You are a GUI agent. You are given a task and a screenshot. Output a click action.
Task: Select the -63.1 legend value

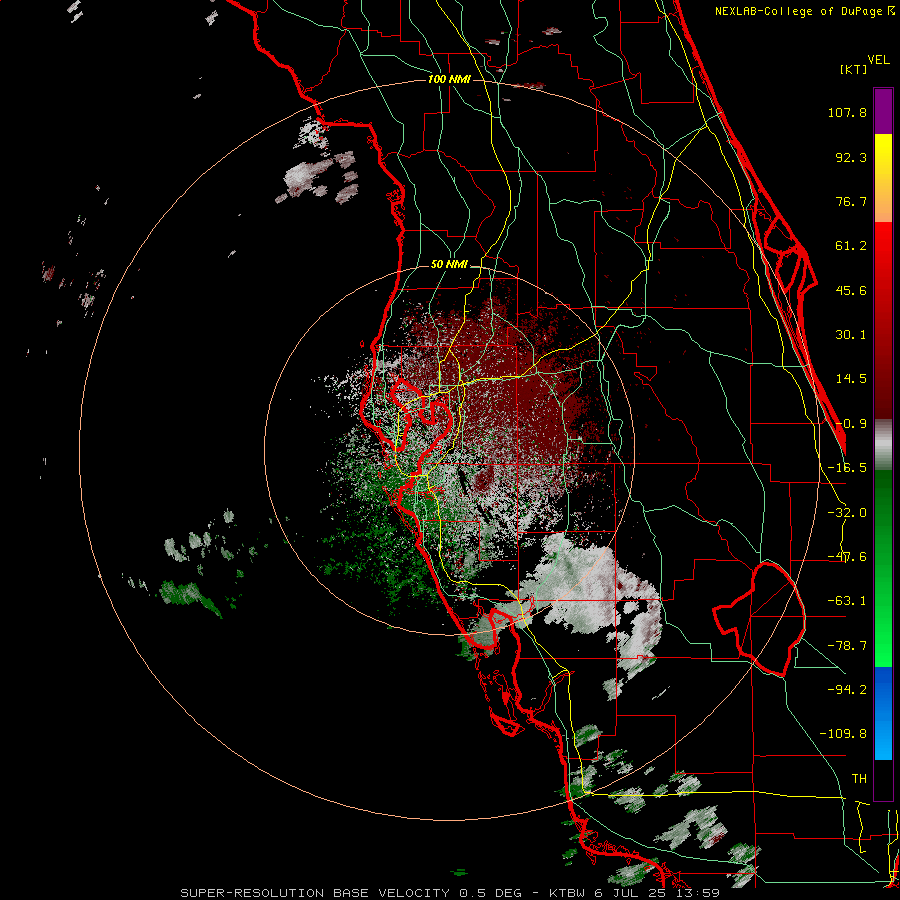[847, 601]
